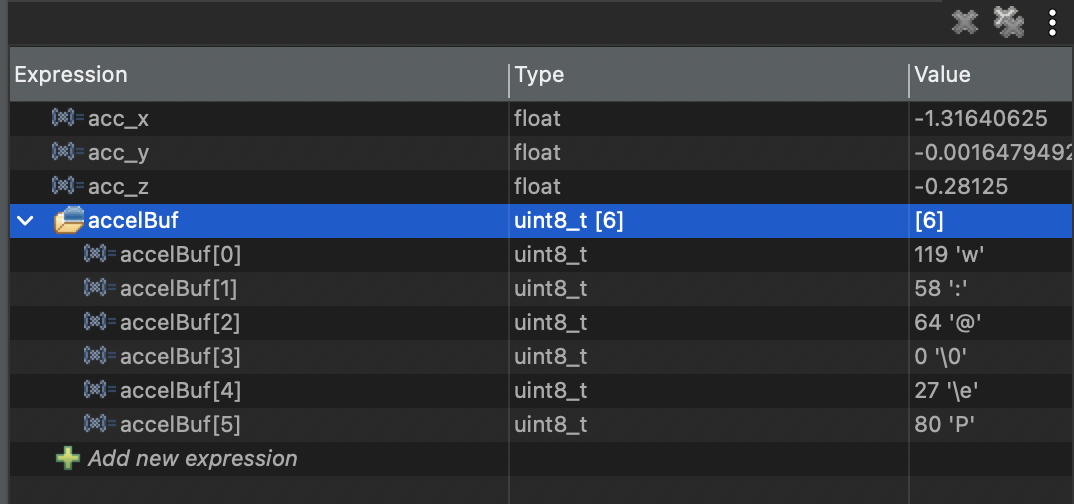Click the Type column header

click(x=539, y=75)
